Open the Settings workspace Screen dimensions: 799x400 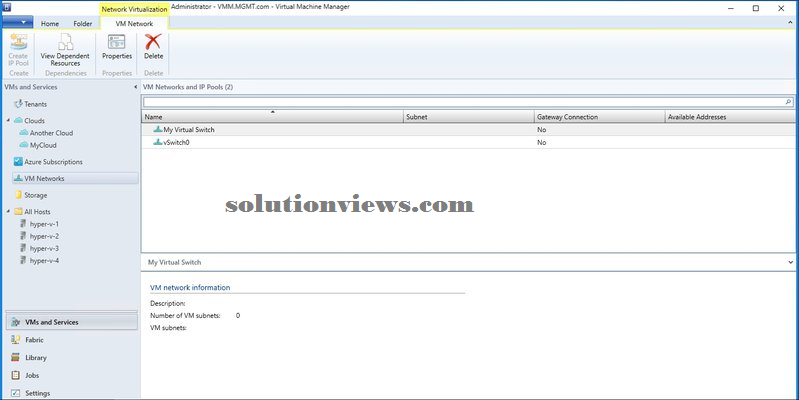click(x=72, y=393)
